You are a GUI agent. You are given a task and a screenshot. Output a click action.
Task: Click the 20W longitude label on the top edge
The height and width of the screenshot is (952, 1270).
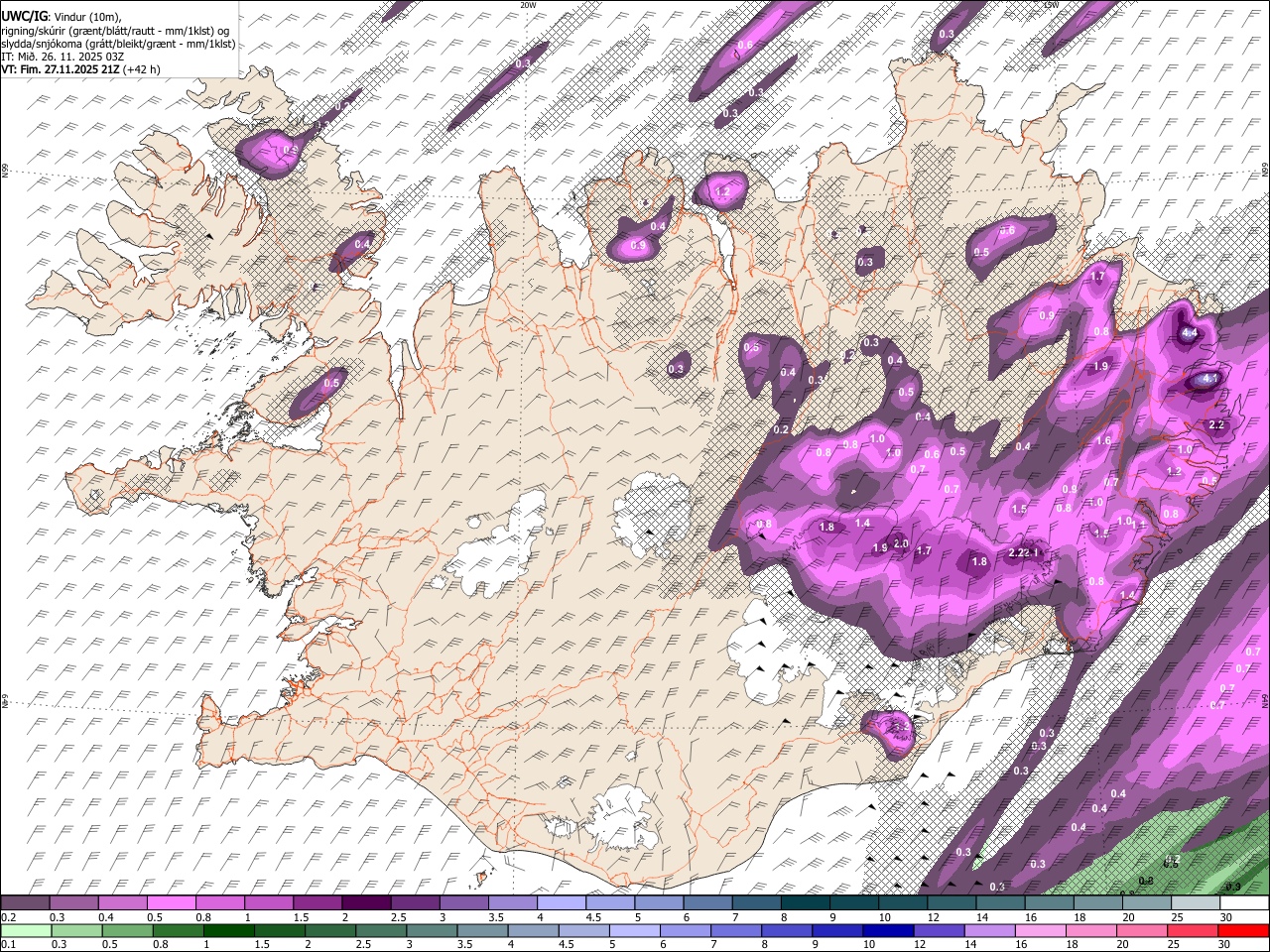[x=528, y=5]
